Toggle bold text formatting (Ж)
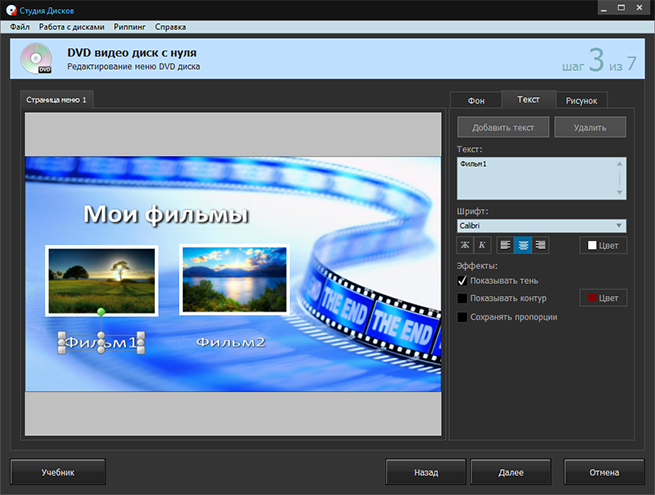The height and width of the screenshot is (495, 655). [465, 245]
